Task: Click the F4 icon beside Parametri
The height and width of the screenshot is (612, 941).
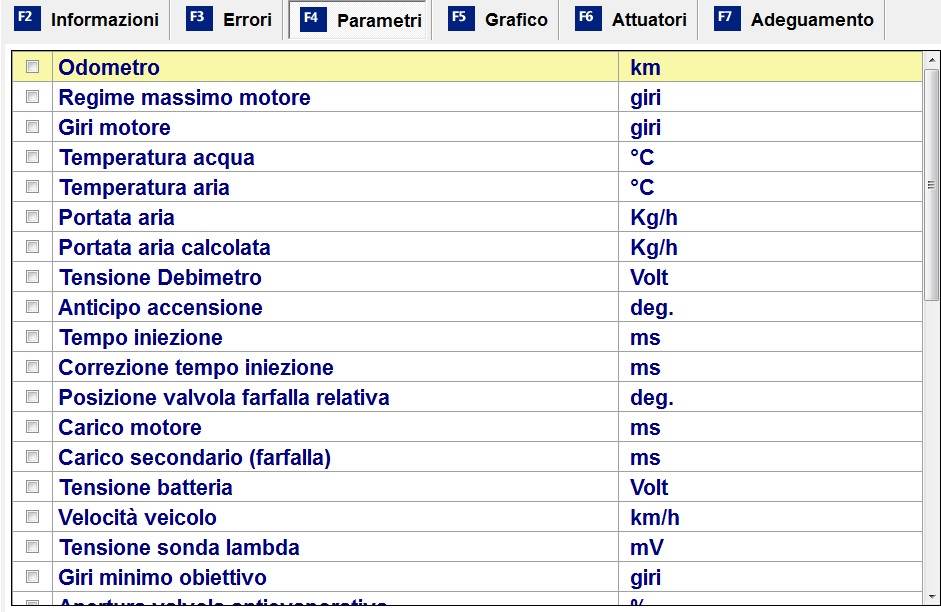Action: 313,19
